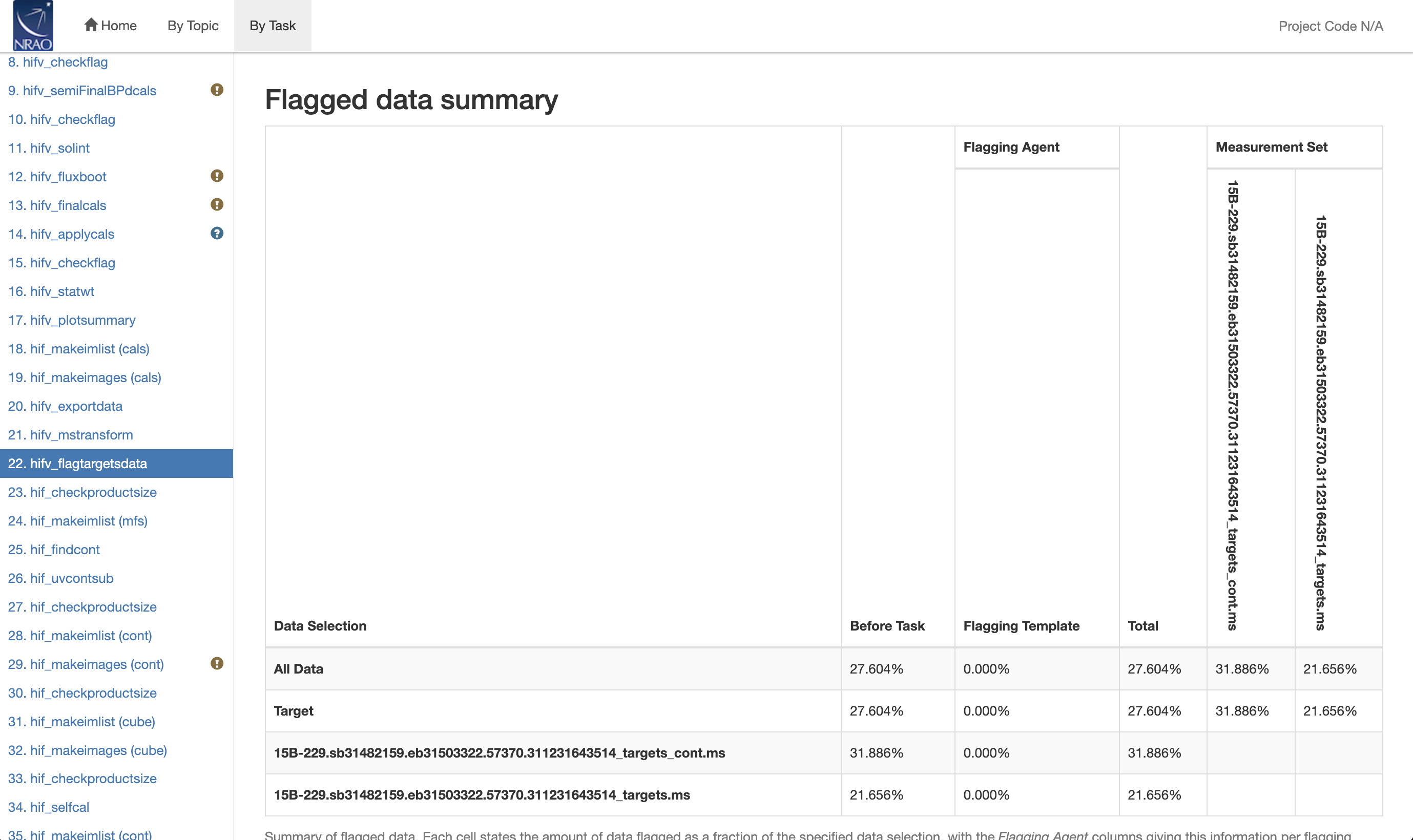The image size is (1413, 840).
Task: Click the All Data row label
Action: 298,668
